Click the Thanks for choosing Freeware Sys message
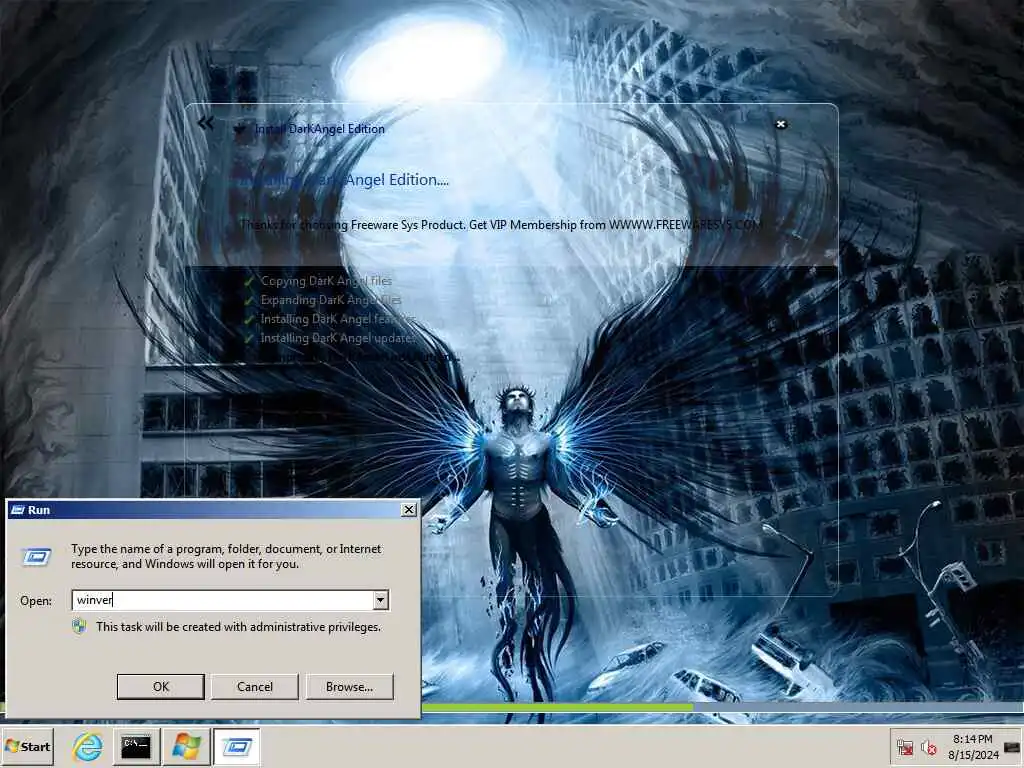Image resolution: width=1024 pixels, height=768 pixels. click(500, 225)
